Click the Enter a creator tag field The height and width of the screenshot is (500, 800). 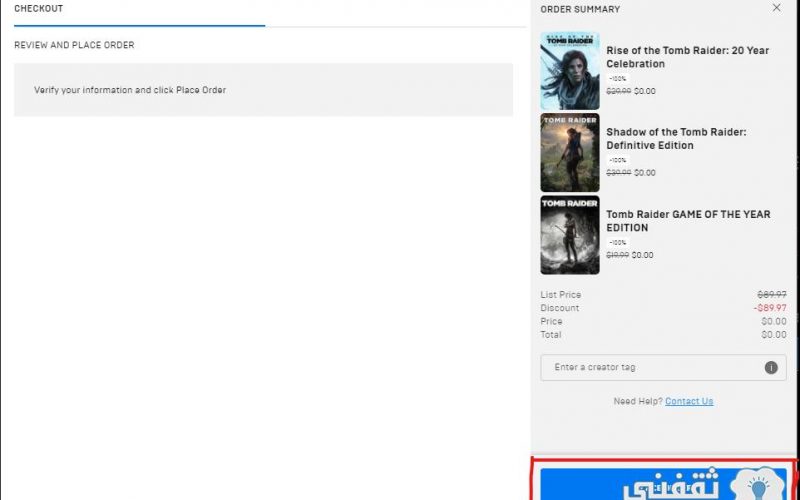(x=663, y=367)
